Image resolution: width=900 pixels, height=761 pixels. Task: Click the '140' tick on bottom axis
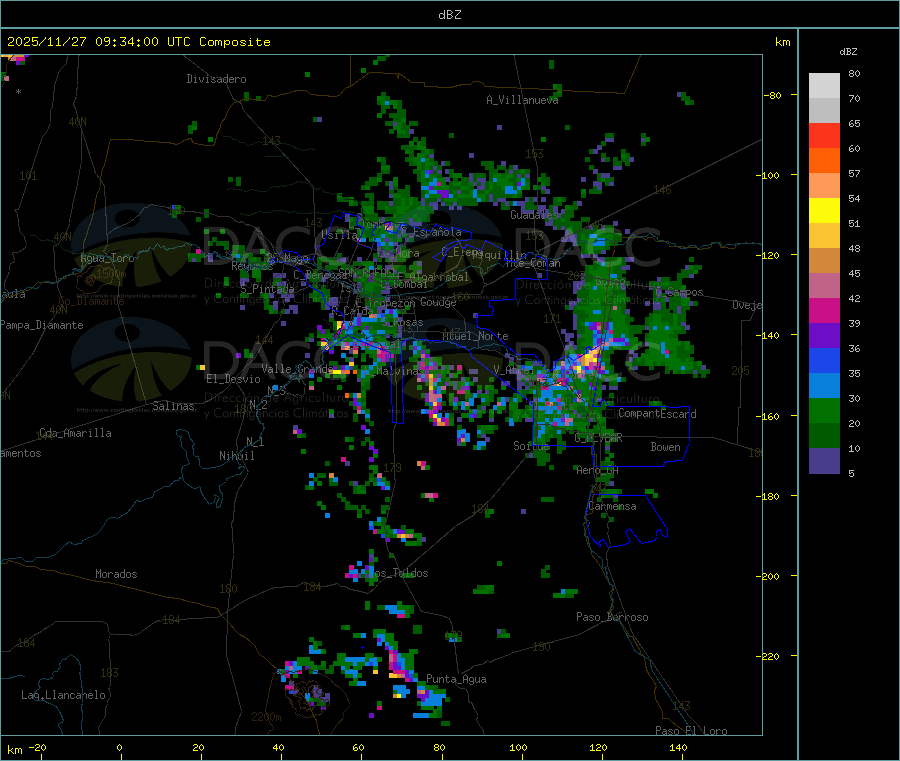pyautogui.click(x=678, y=747)
